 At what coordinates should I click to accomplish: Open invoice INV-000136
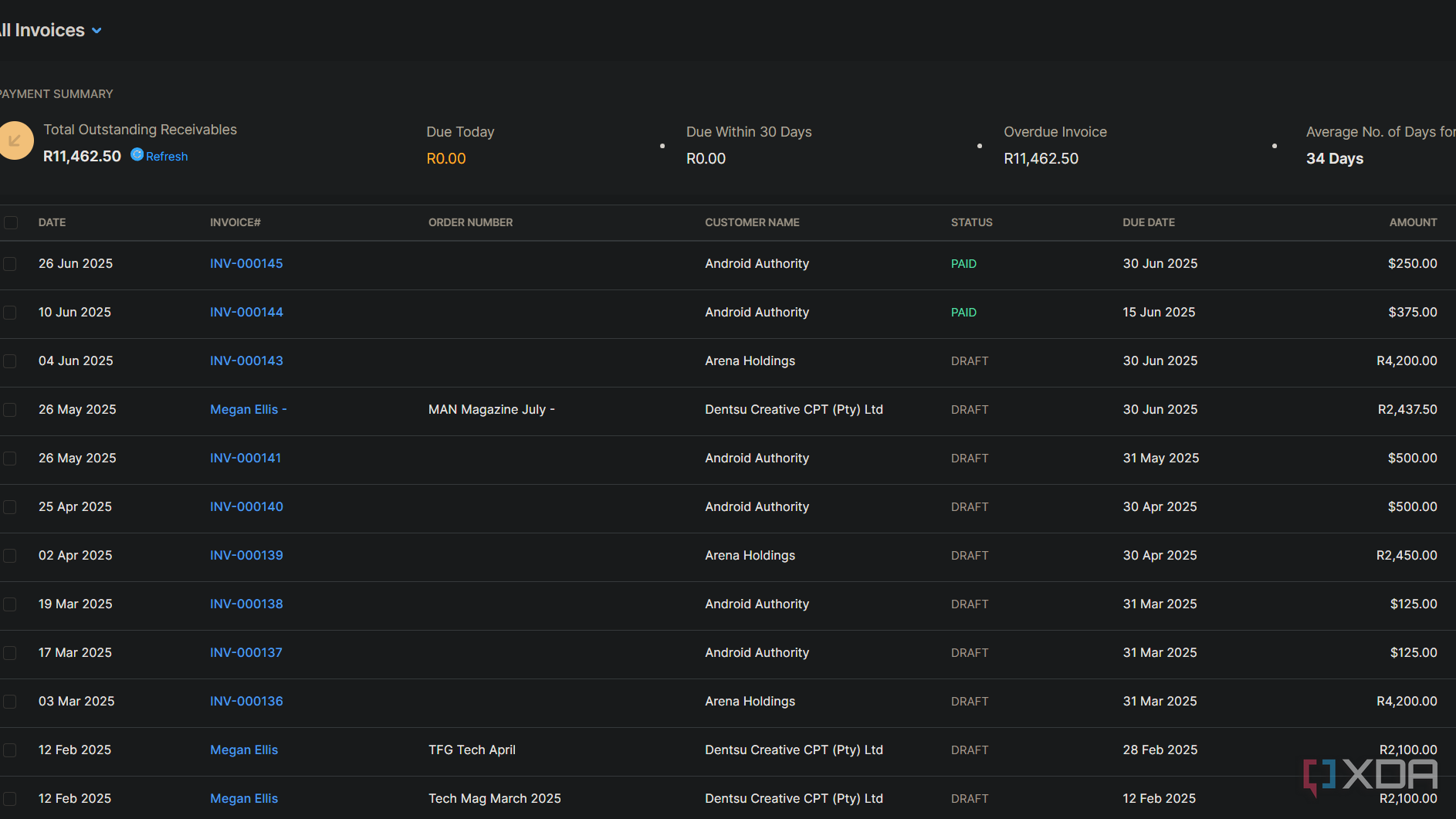246,701
